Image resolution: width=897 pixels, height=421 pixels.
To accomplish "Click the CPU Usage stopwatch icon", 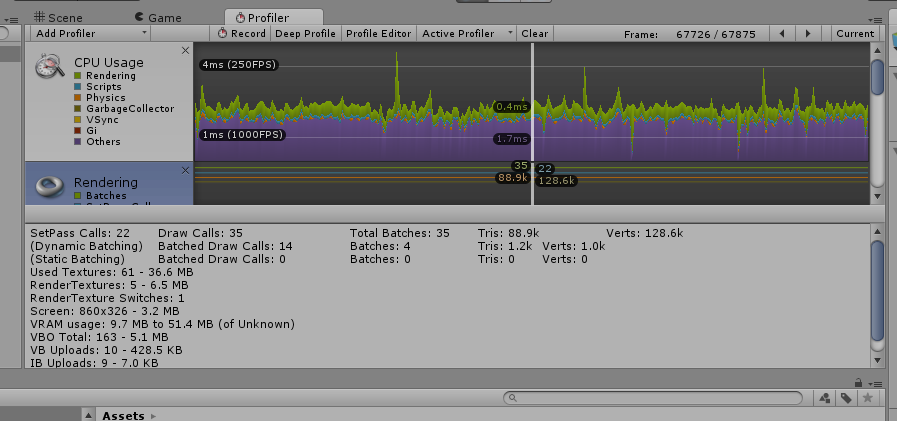I will tap(49, 65).
